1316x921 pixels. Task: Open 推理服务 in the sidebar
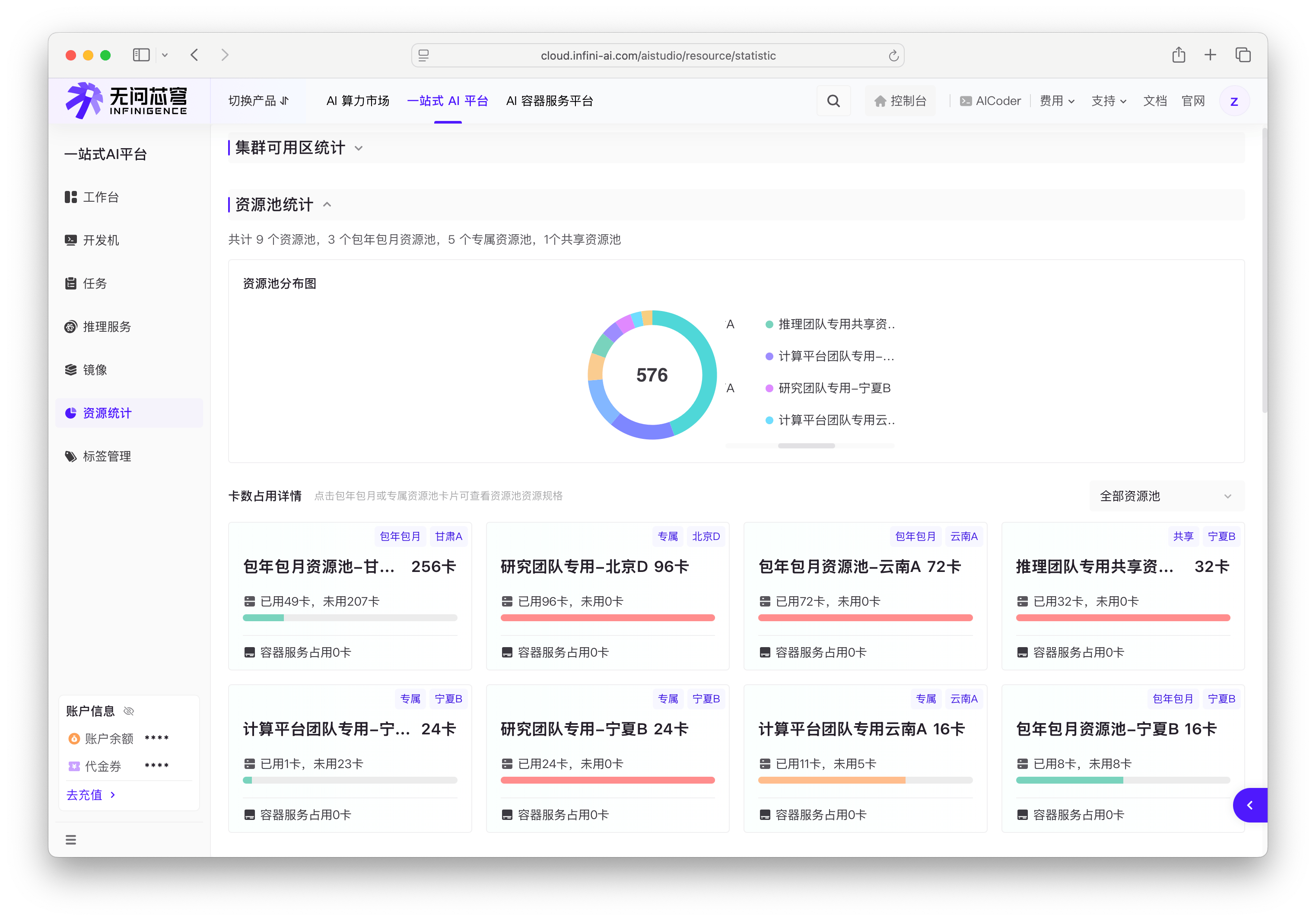(x=107, y=327)
